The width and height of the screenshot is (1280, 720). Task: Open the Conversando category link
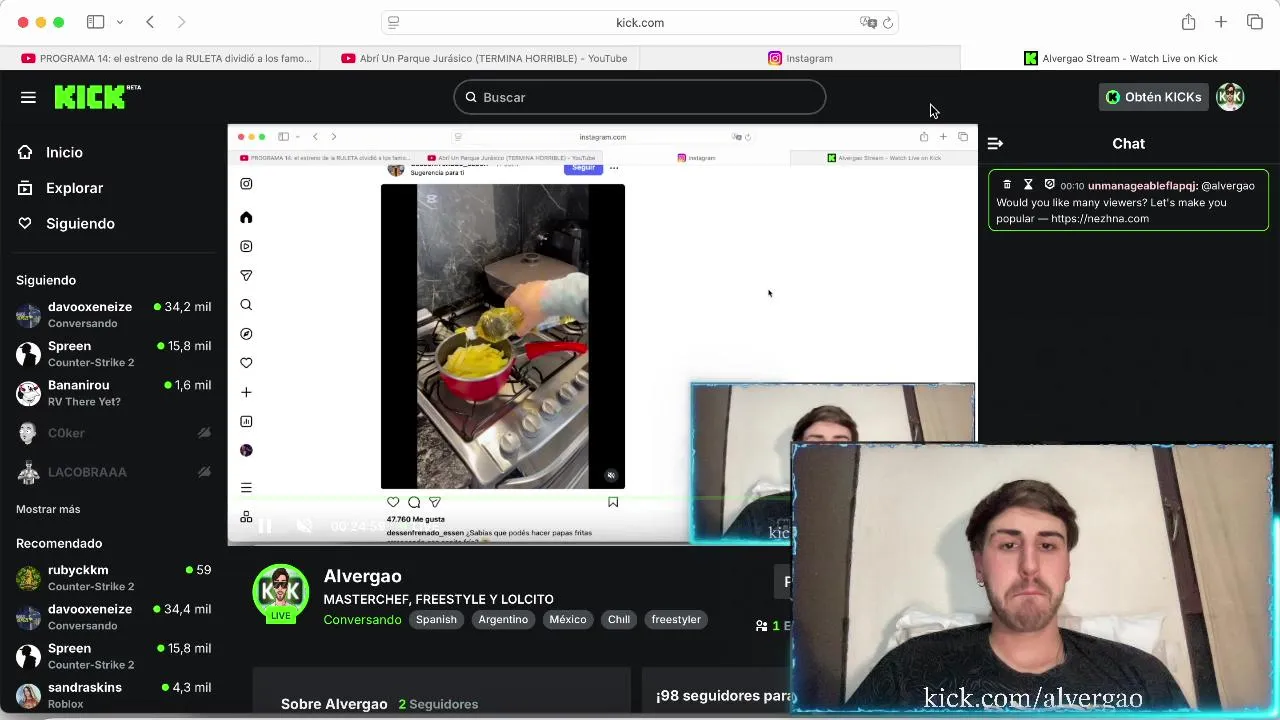[362, 619]
